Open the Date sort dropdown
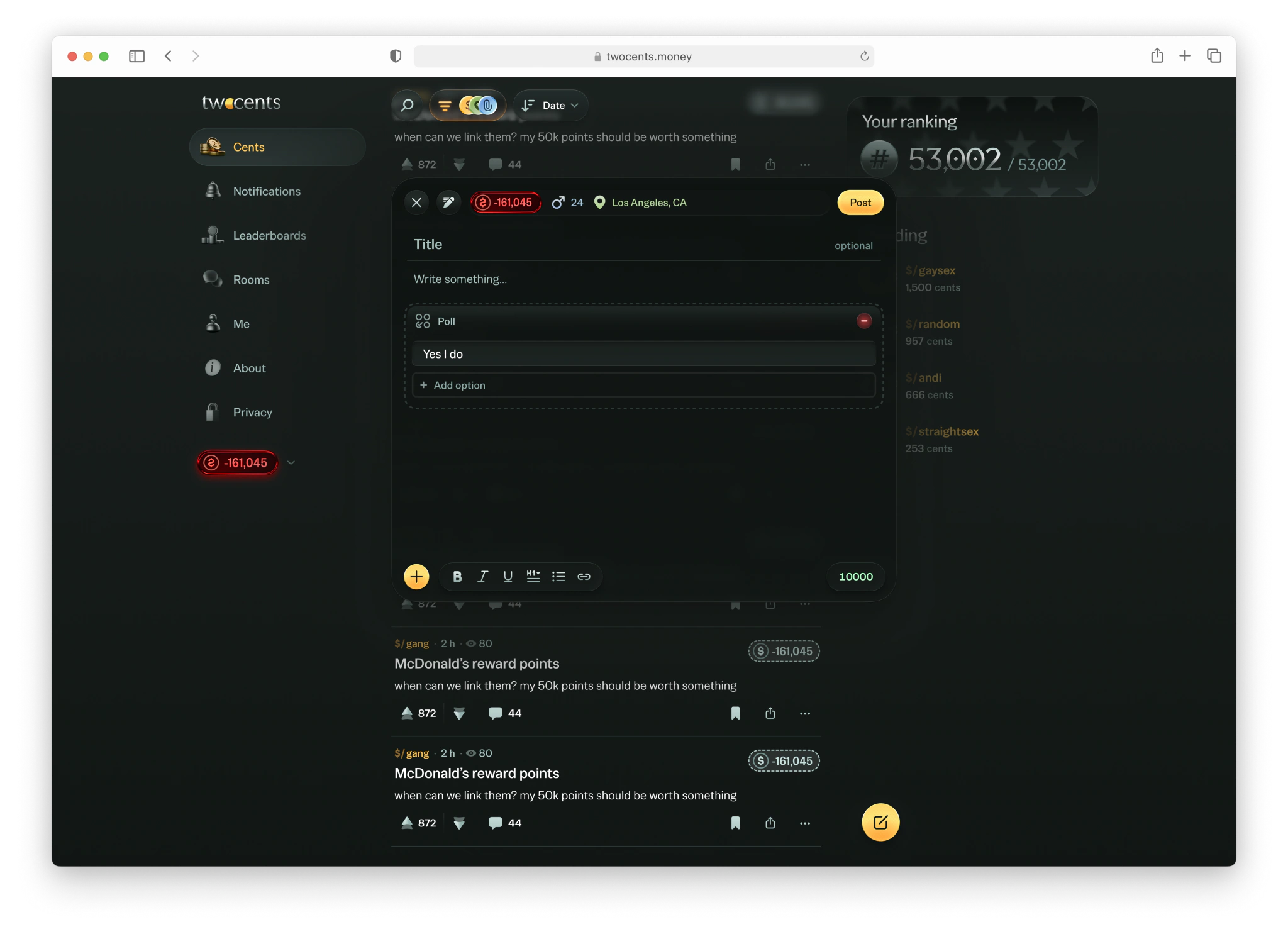The height and width of the screenshot is (934, 1288). tap(550, 105)
